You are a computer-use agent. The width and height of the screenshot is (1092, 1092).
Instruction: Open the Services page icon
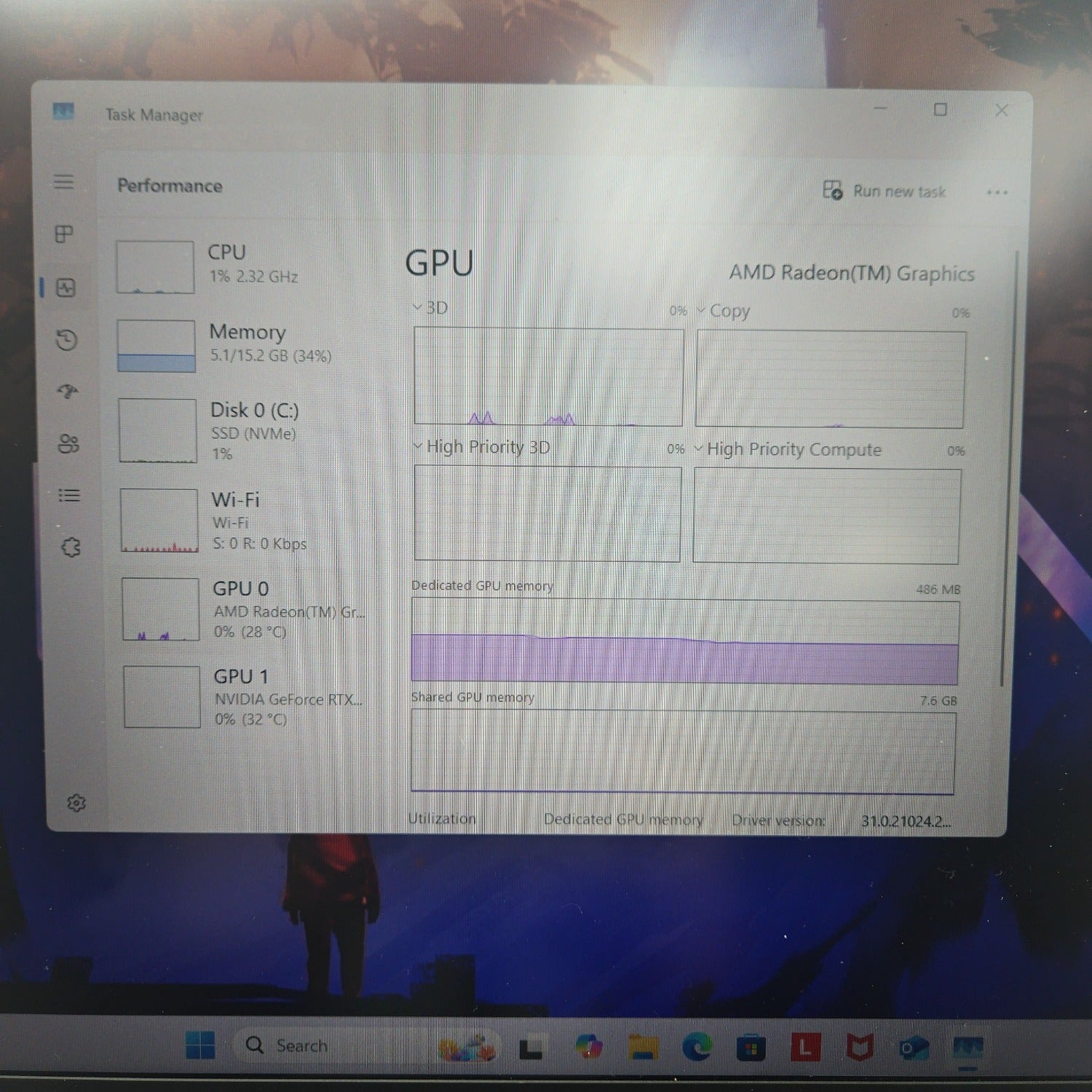71,547
